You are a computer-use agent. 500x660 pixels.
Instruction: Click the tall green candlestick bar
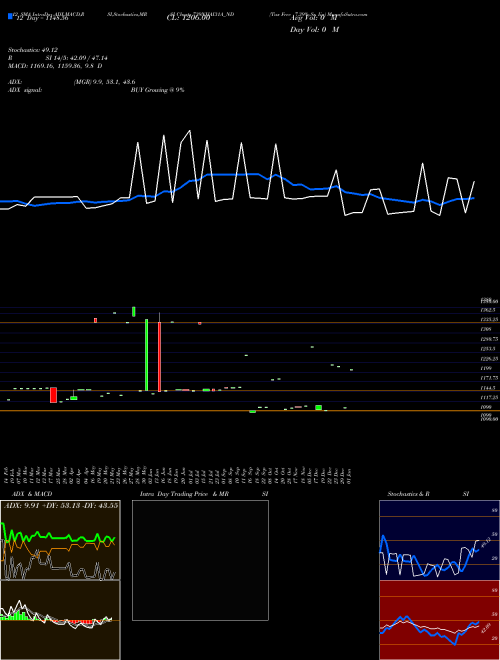146,355
